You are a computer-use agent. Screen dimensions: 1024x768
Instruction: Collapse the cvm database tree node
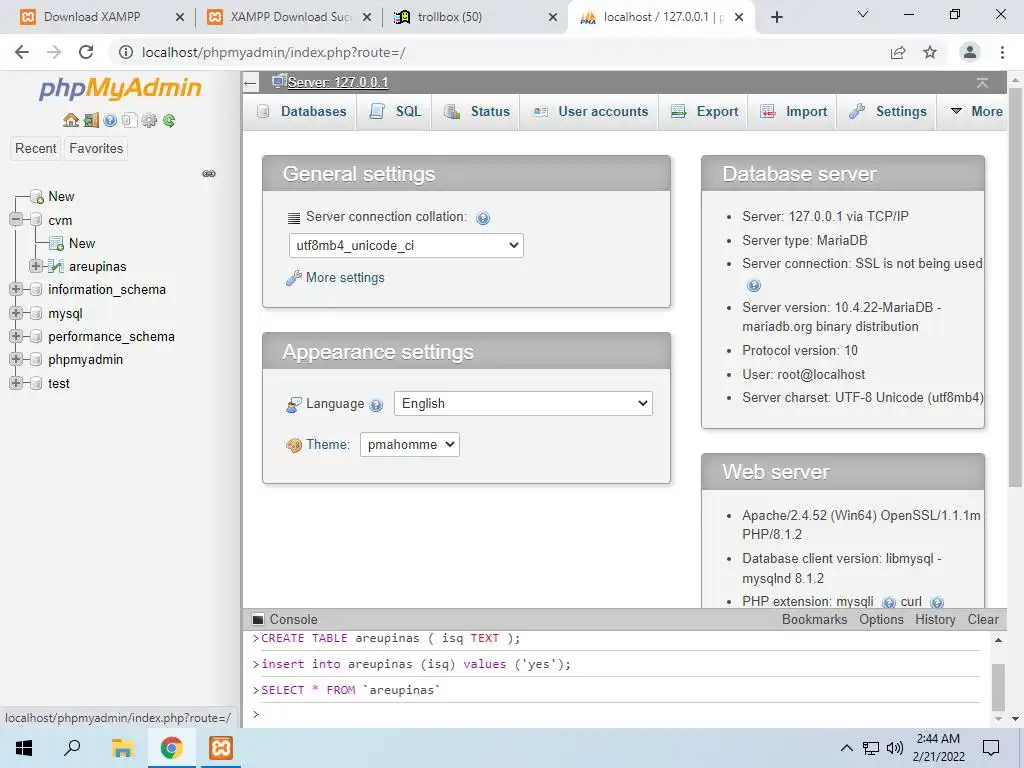16,219
